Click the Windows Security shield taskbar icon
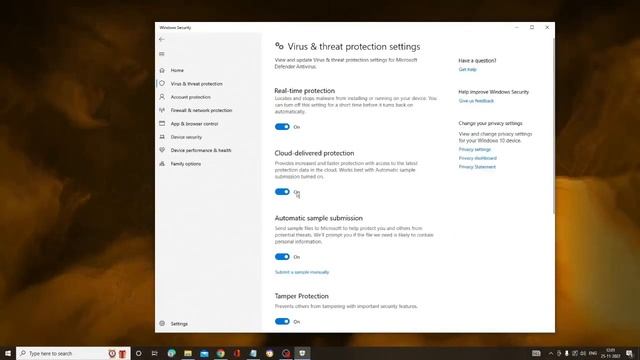640x360 pixels. pyautogui.click(x=302, y=353)
